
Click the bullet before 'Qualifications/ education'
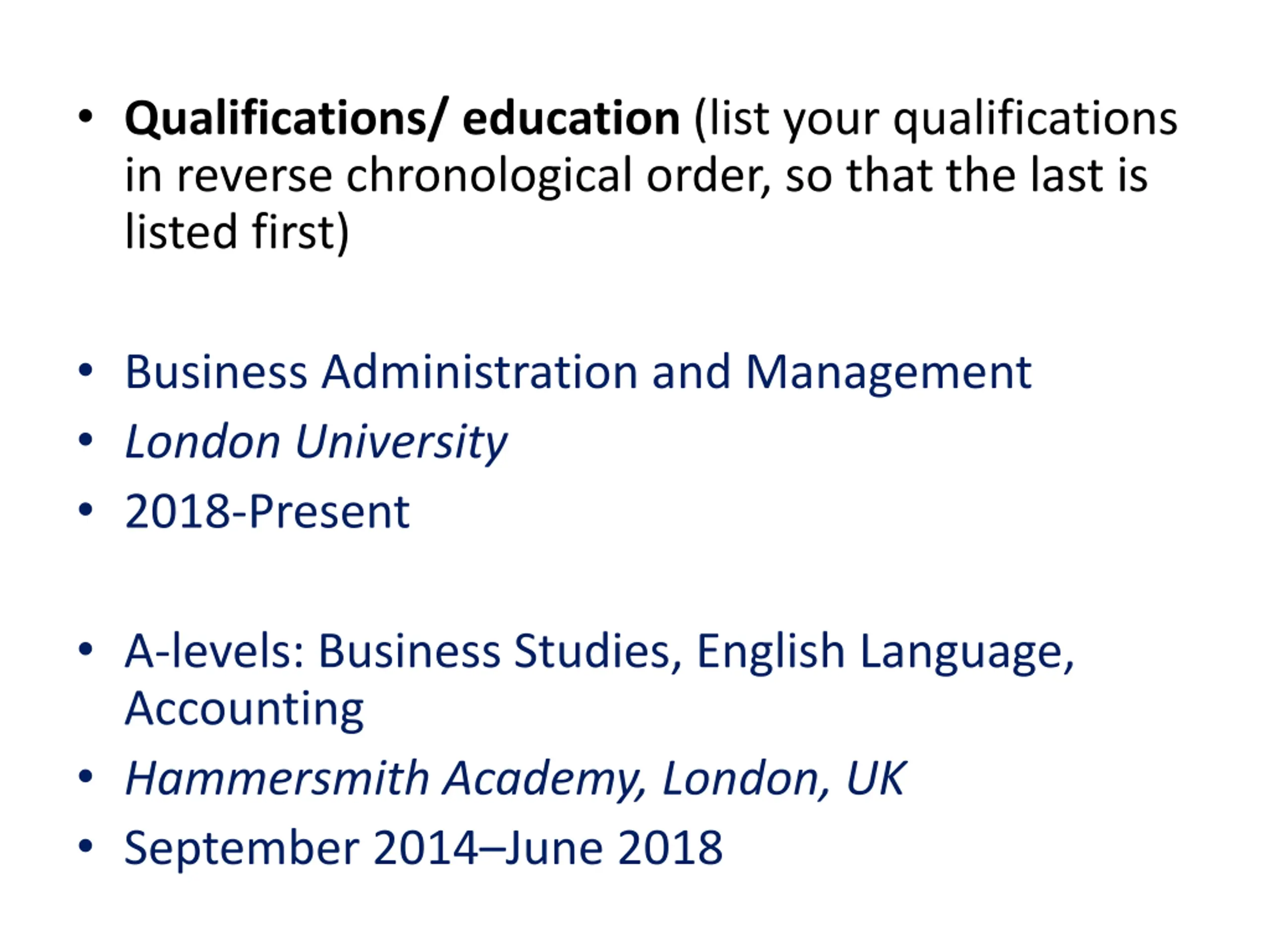85,117
